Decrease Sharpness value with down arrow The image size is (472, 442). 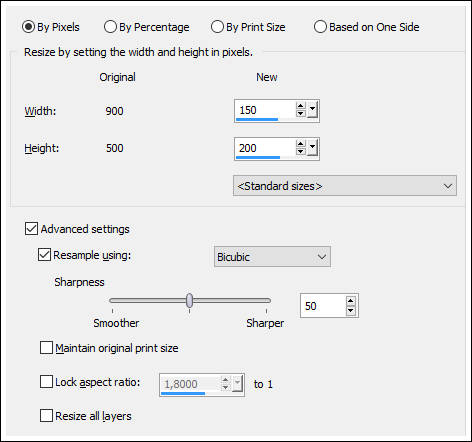pos(350,310)
